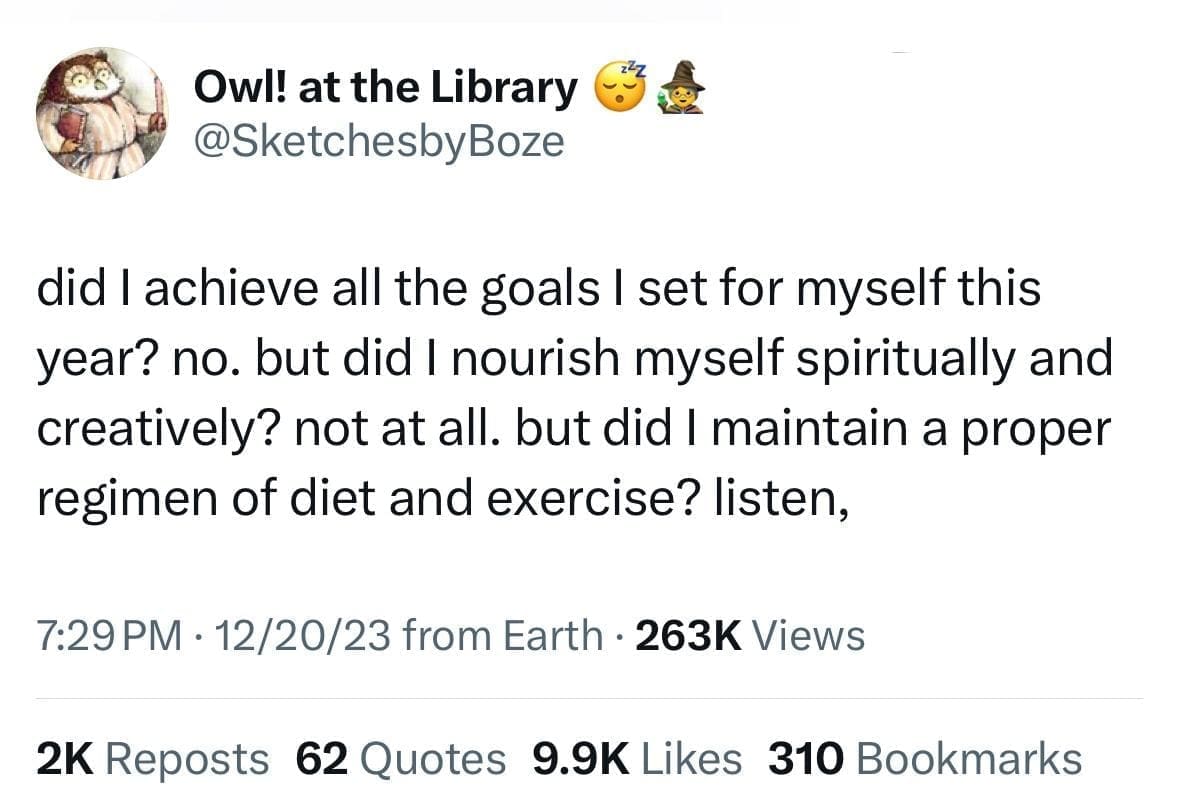Click the sleeping face emoji
The width and height of the screenshot is (1179, 809).
pyautogui.click(x=618, y=88)
